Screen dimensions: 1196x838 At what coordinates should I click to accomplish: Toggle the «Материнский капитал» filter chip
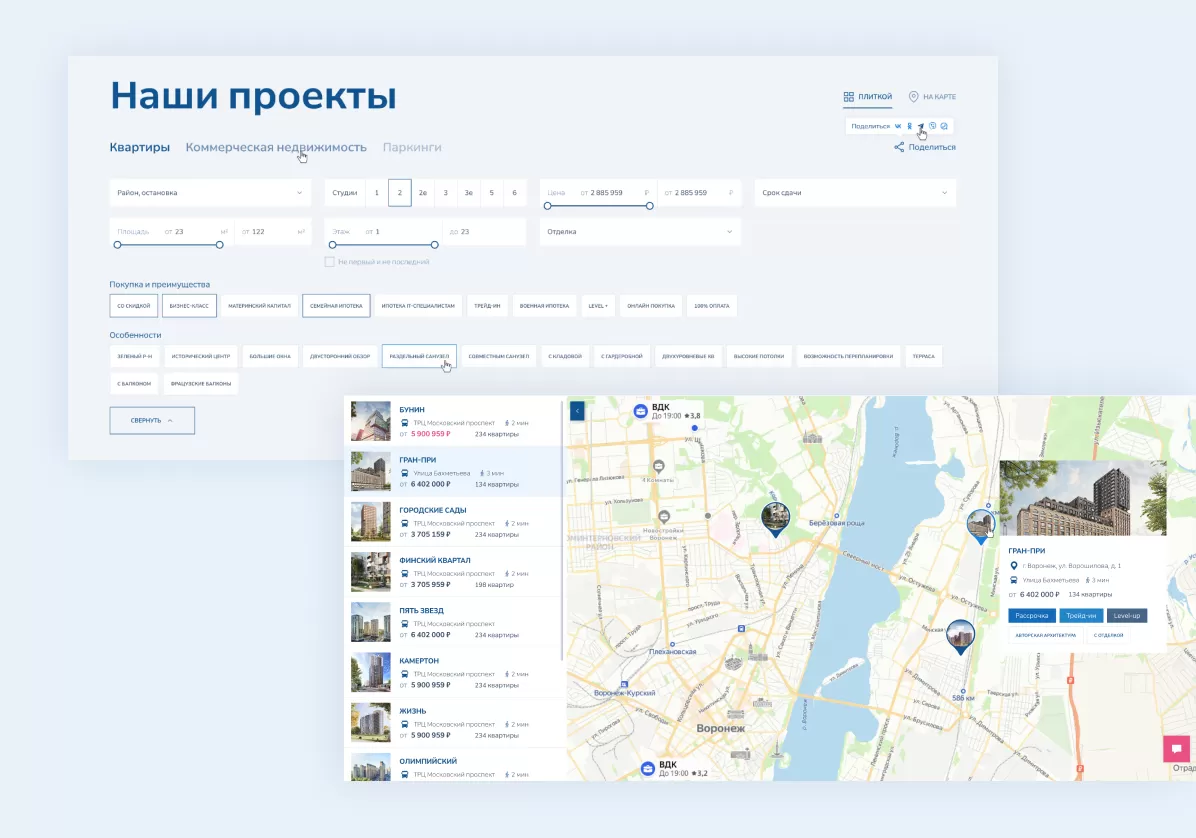(x=259, y=306)
